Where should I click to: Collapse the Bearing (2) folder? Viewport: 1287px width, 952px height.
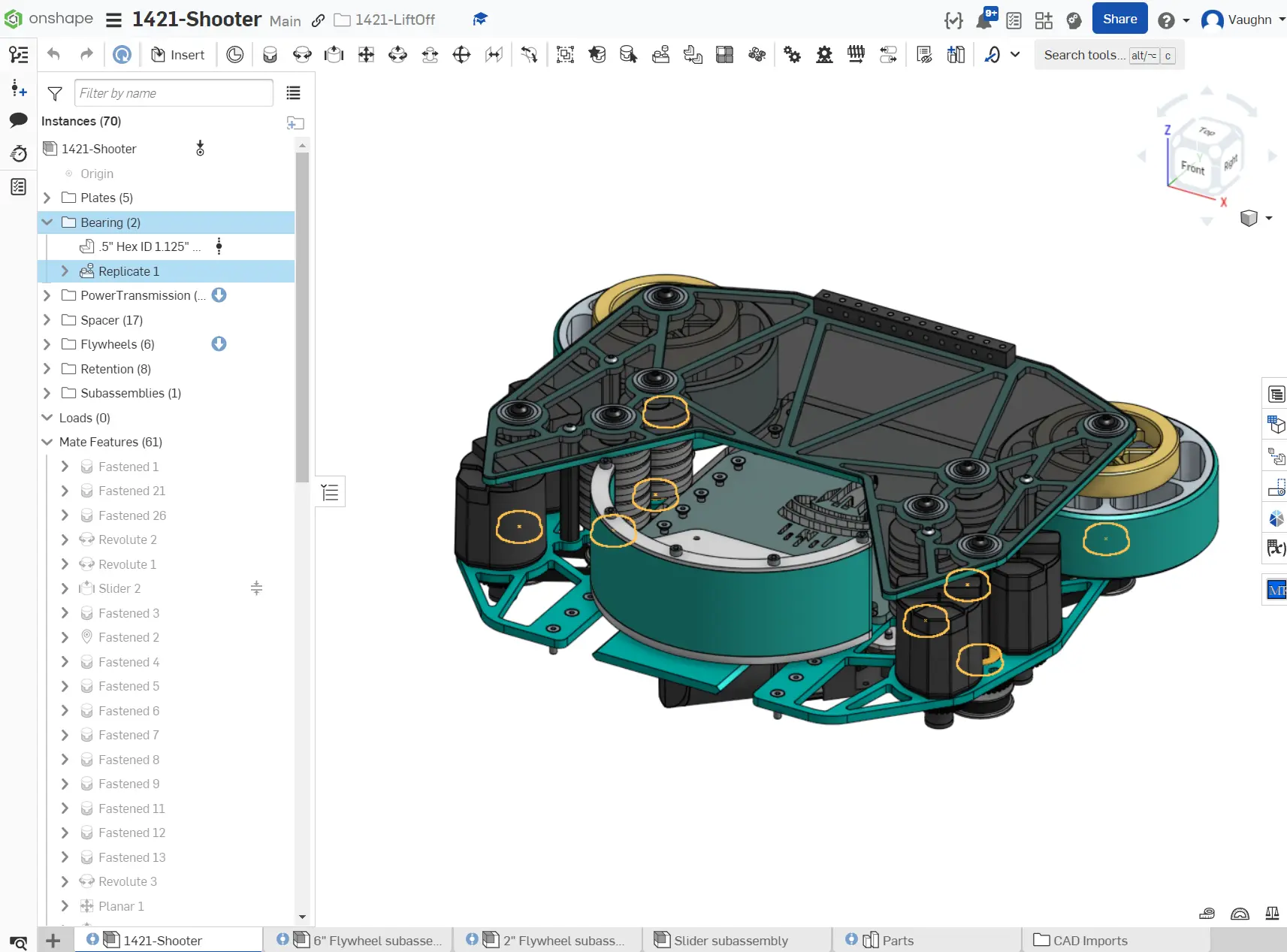pos(47,222)
